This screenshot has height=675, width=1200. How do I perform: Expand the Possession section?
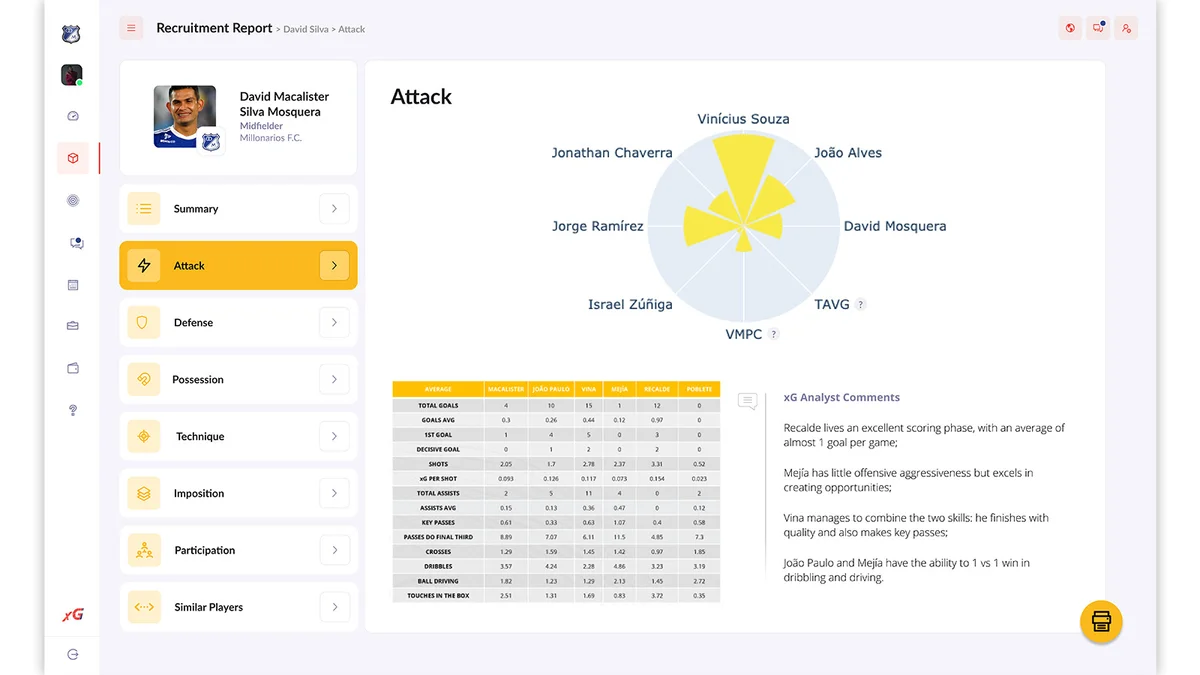(237, 379)
